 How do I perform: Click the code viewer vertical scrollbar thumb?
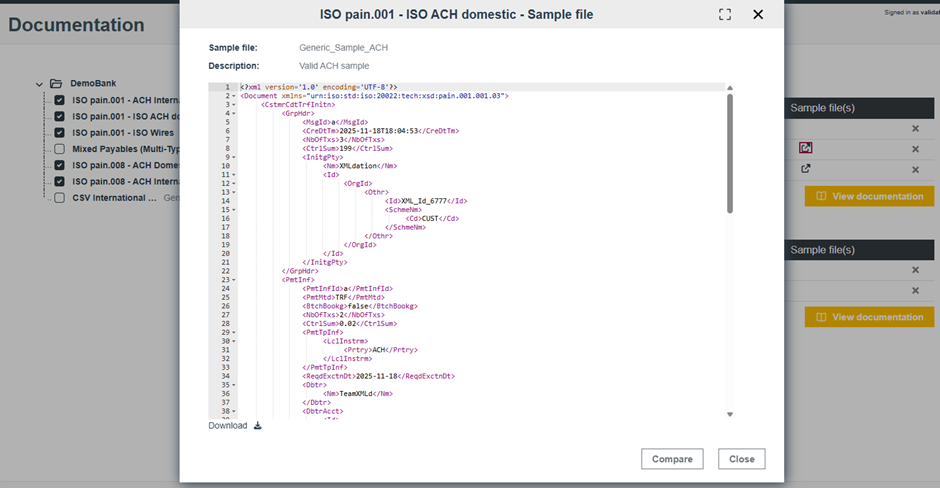click(x=729, y=152)
